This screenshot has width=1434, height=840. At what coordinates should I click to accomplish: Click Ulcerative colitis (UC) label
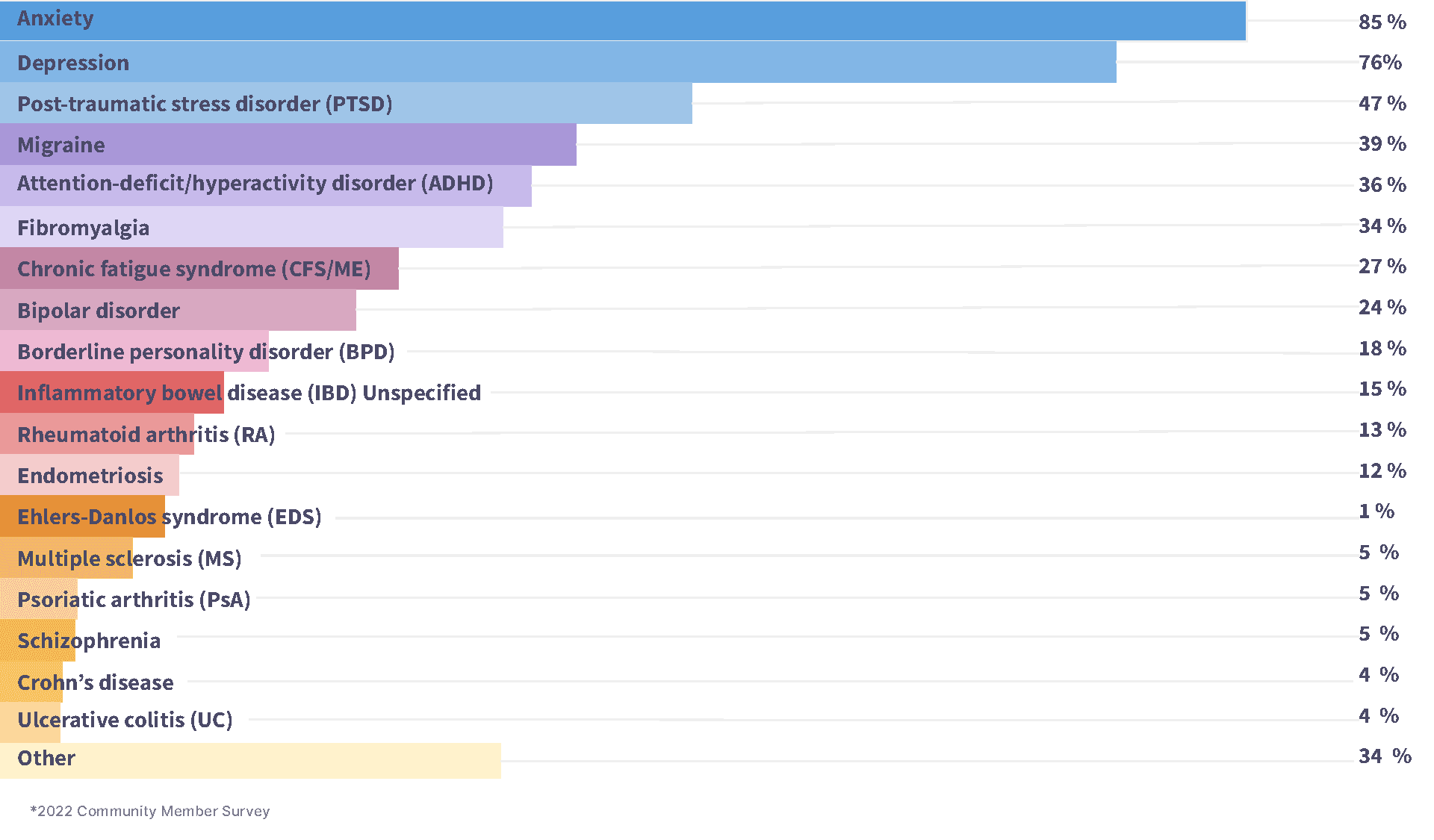tap(125, 720)
